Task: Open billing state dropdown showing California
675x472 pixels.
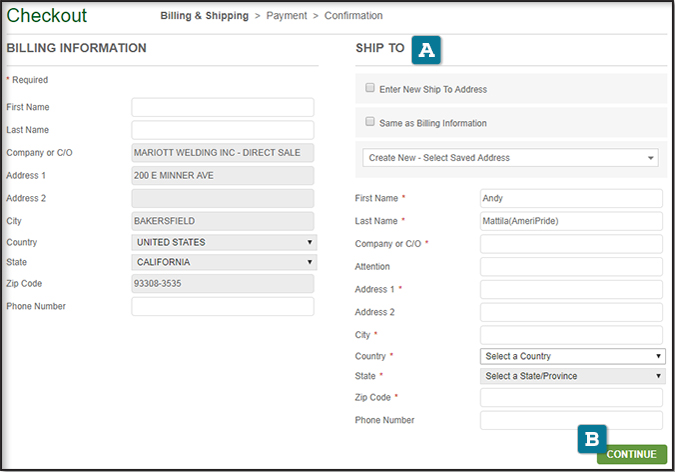Action: [x=224, y=262]
